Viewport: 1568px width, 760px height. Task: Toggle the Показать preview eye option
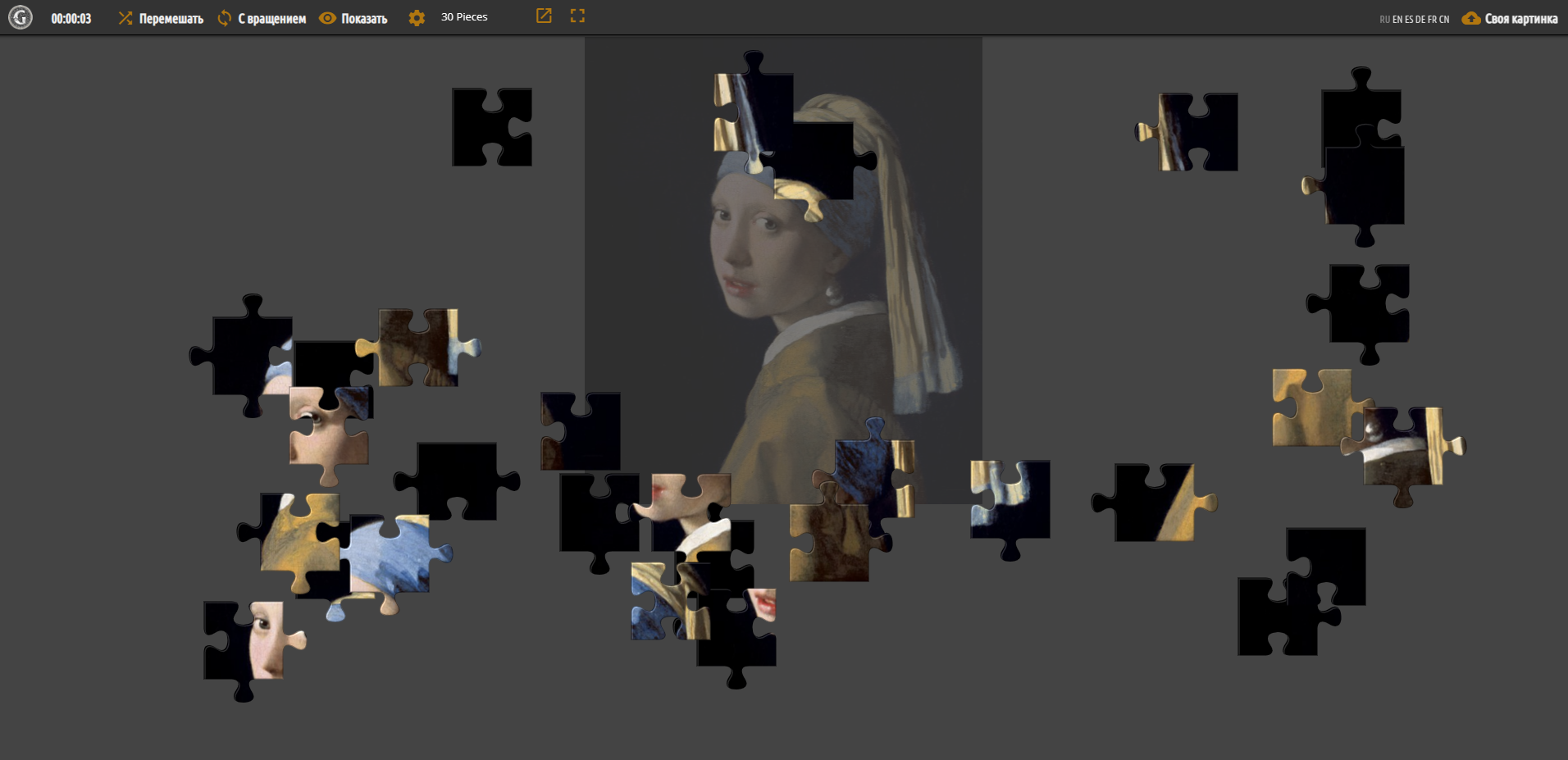pos(353,18)
